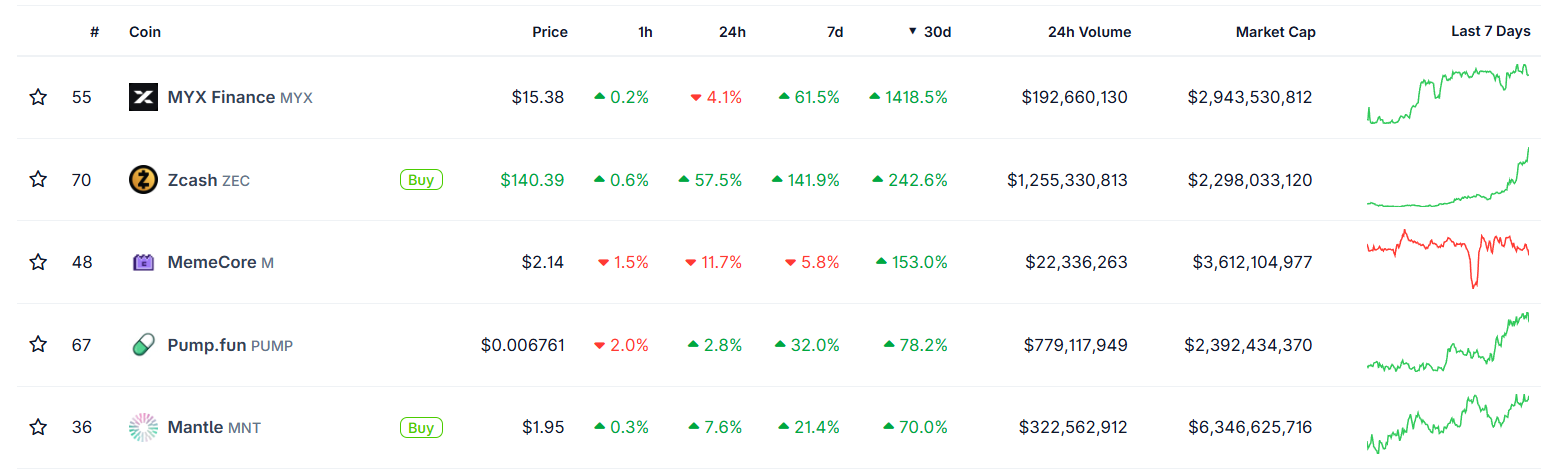Image resolution: width=1554 pixels, height=469 pixels.
Task: Click the Zcash coin logo icon
Action: pyautogui.click(x=144, y=180)
